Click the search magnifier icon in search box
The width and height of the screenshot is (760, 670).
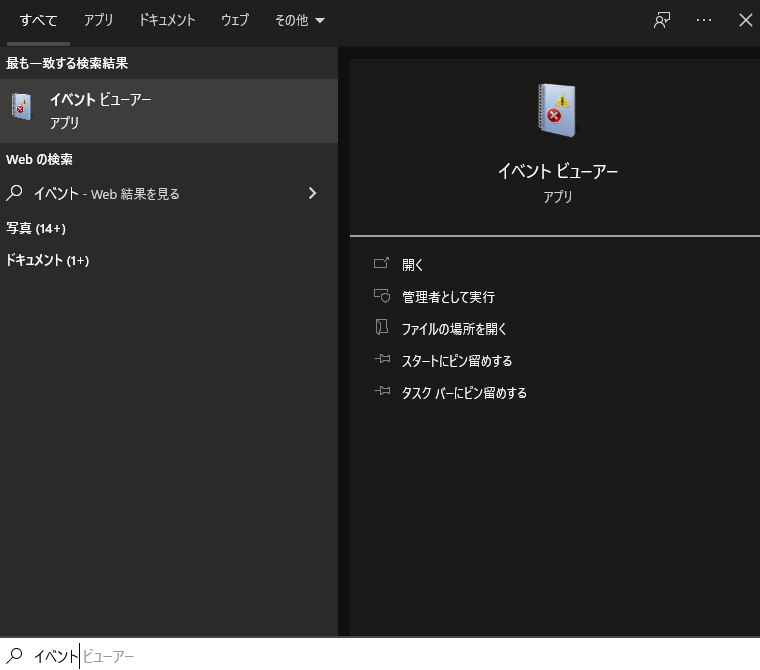click(14, 655)
